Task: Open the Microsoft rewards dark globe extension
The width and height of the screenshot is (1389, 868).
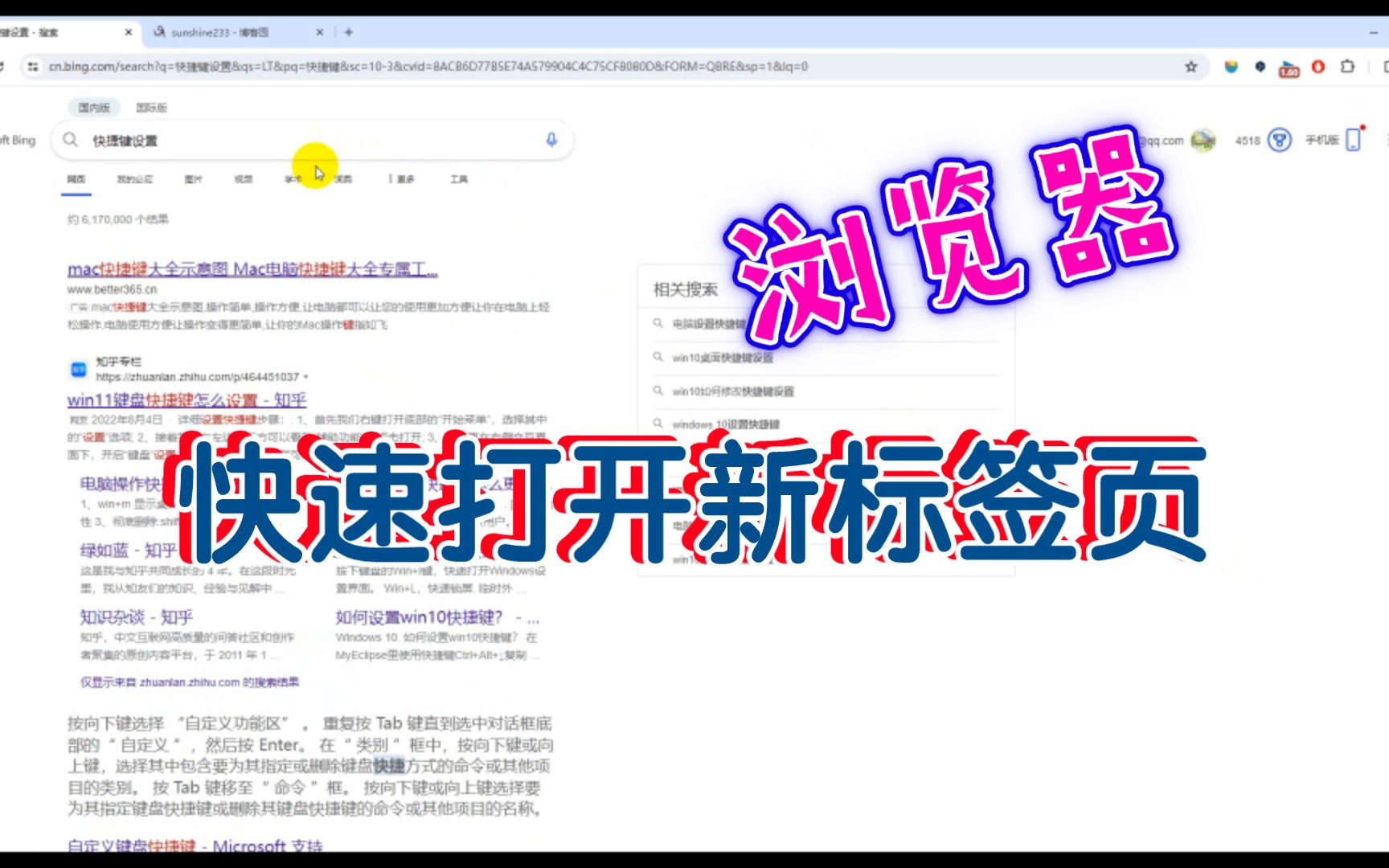Action: pos(1260,68)
